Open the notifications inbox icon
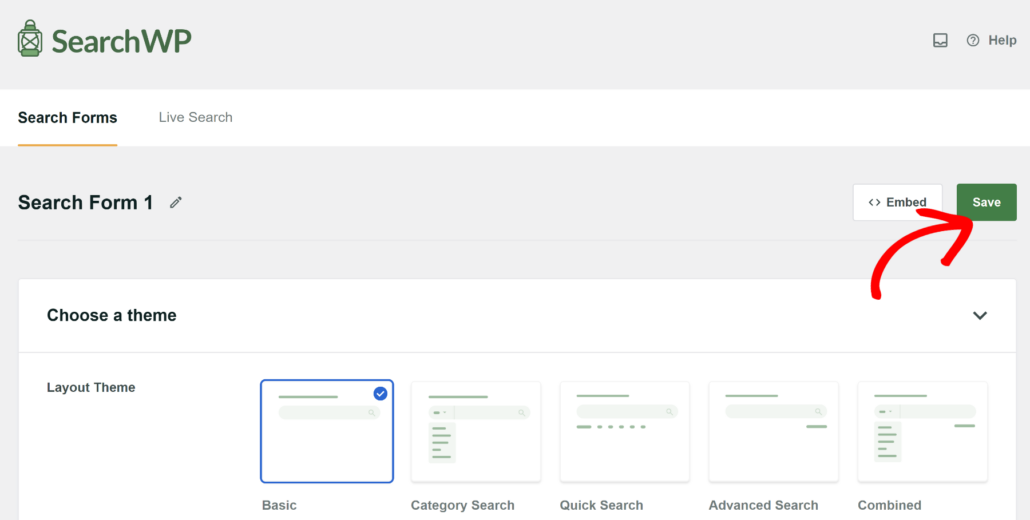The image size is (1030, 520). pos(940,41)
